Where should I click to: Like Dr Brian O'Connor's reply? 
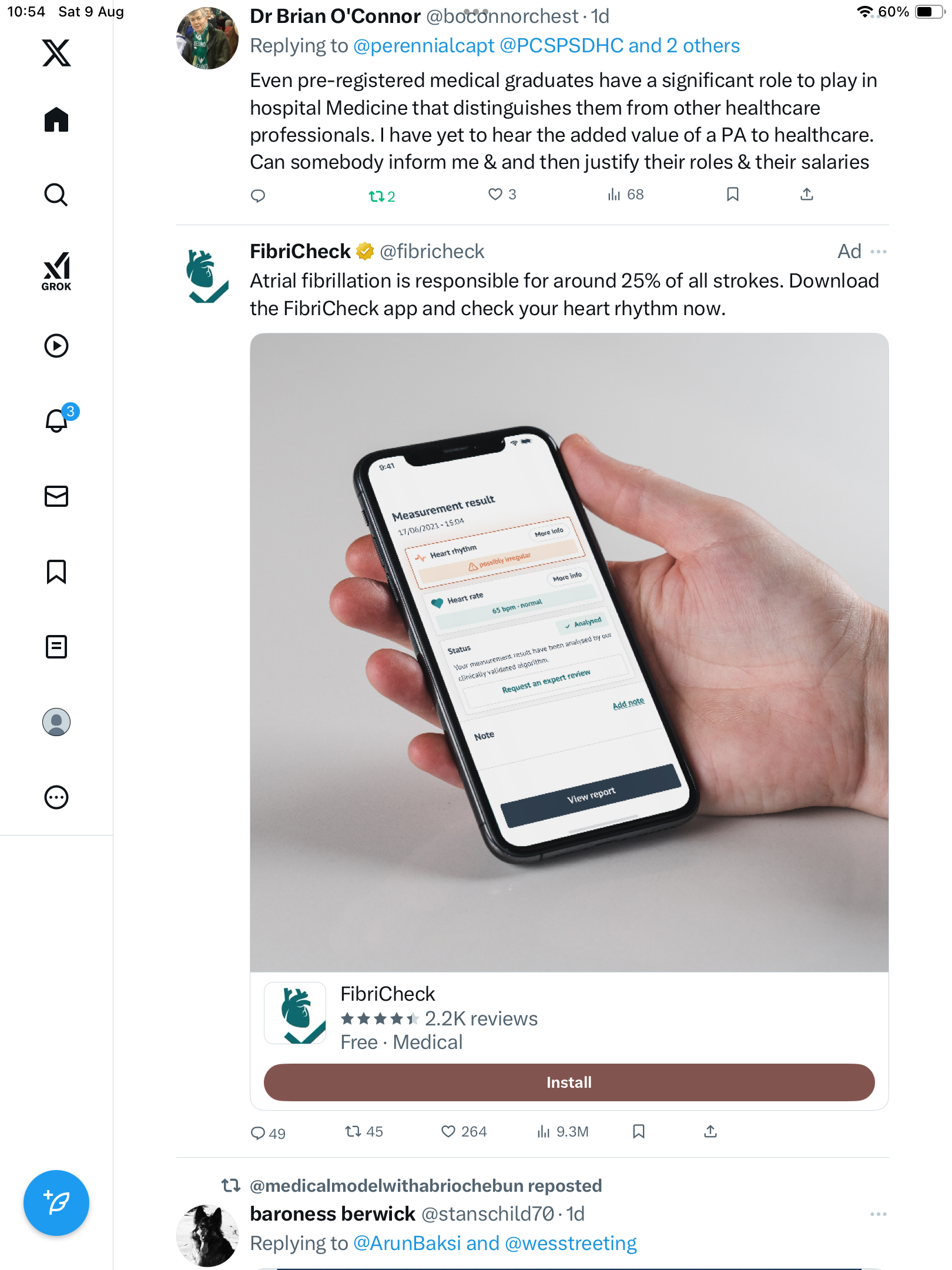(502, 195)
